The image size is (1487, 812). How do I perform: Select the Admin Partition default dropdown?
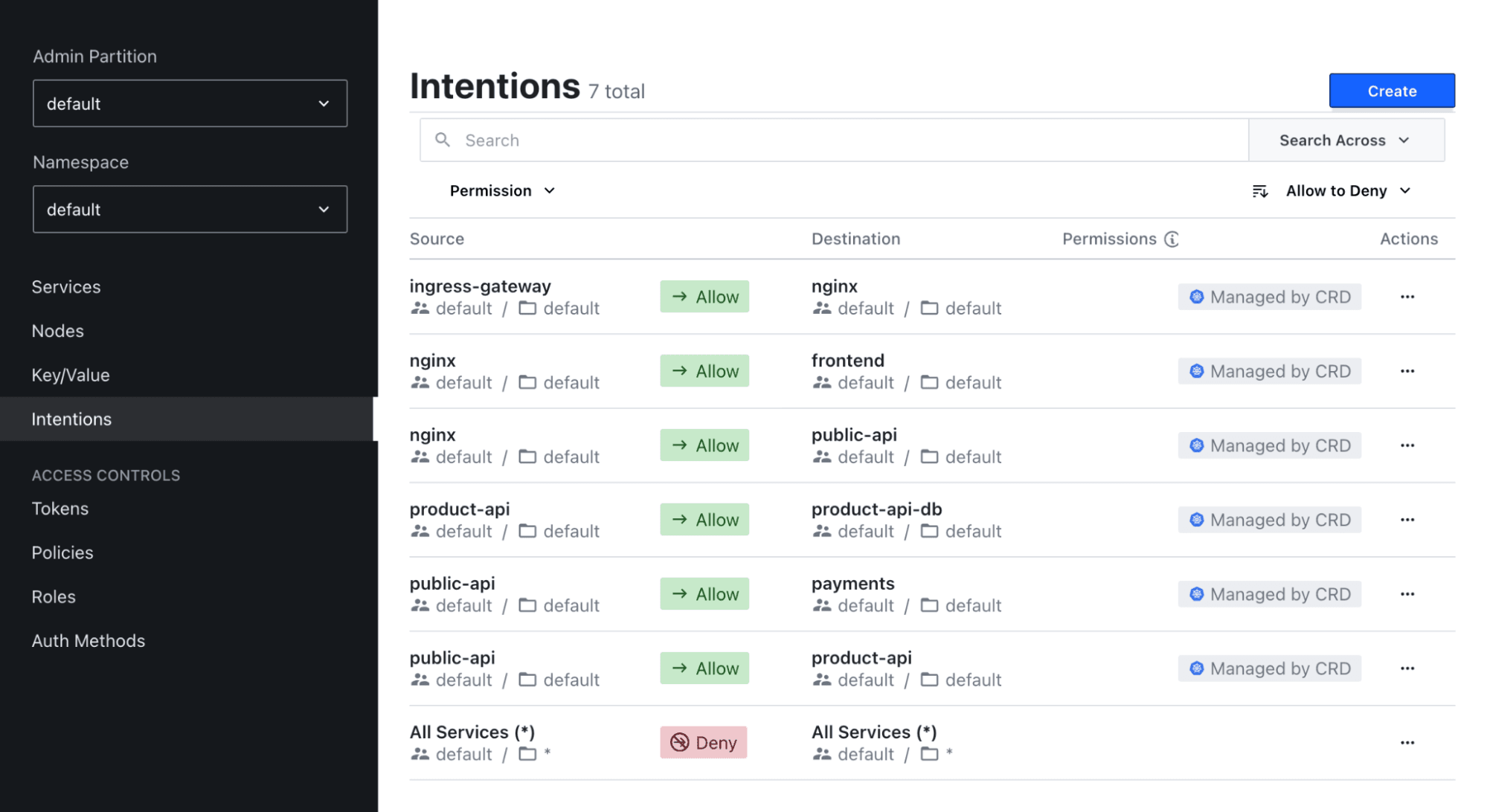click(x=189, y=103)
